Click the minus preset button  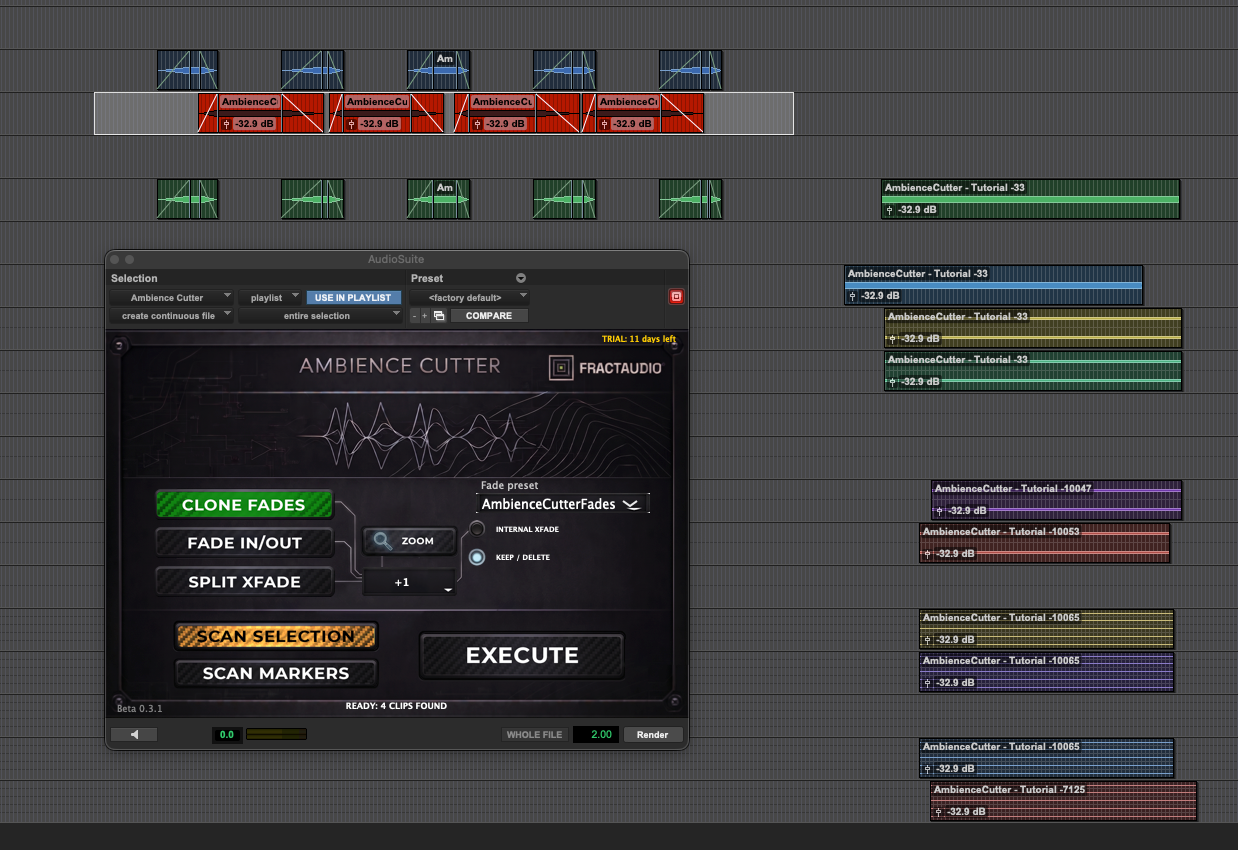[414, 315]
